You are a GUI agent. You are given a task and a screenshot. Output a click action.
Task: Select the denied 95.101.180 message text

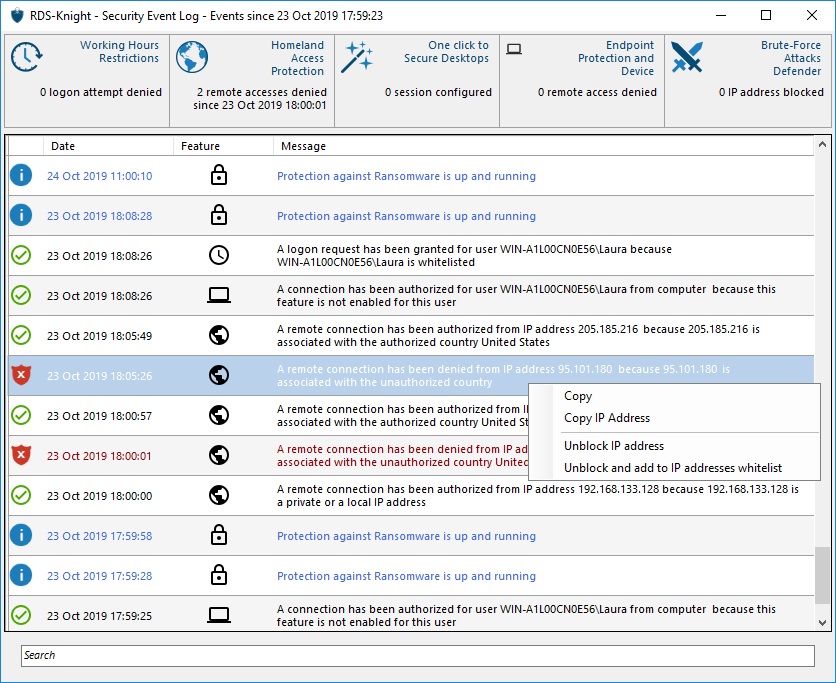point(503,375)
